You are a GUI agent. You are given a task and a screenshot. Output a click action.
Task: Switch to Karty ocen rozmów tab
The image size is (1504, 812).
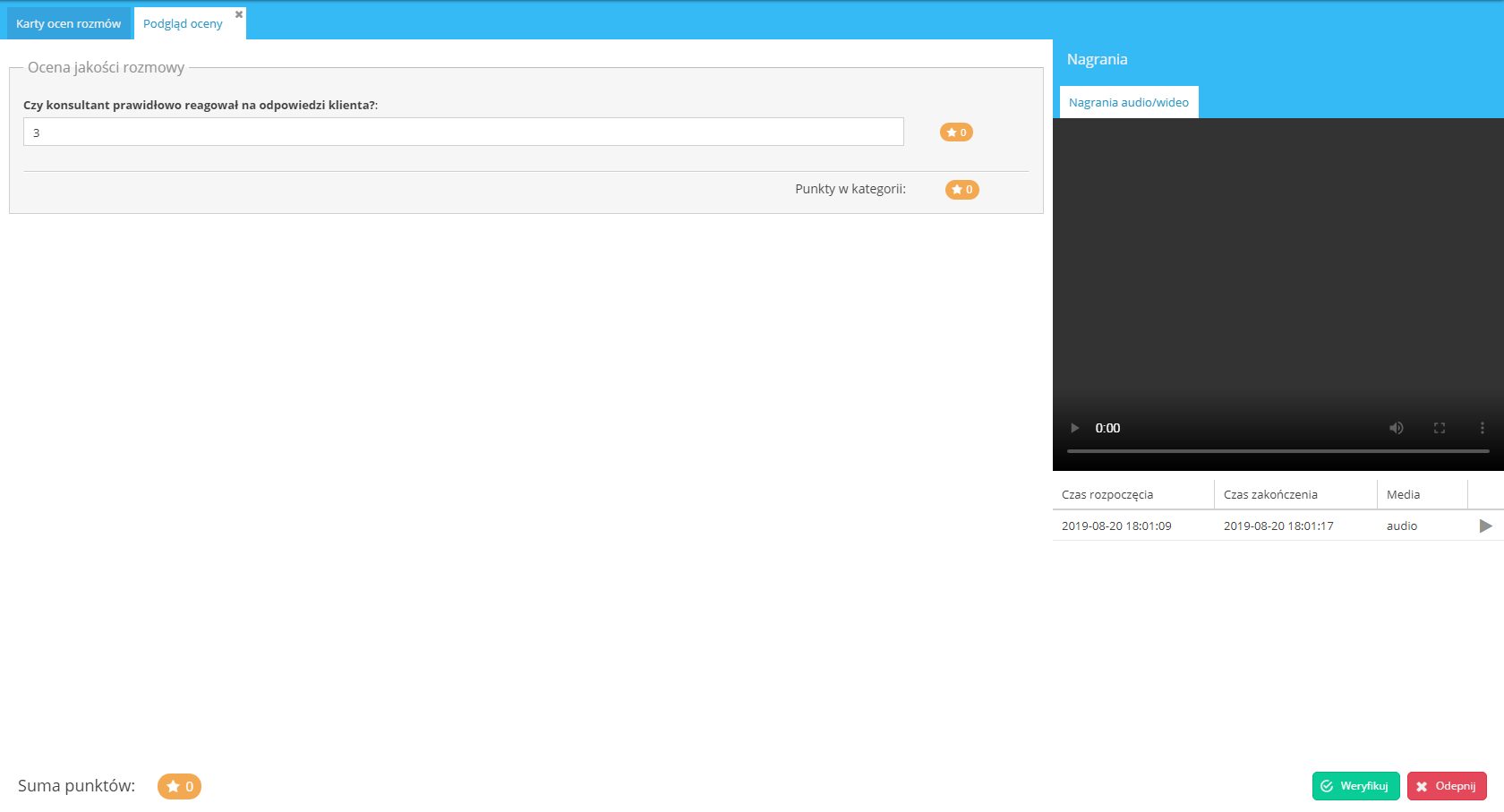(68, 23)
